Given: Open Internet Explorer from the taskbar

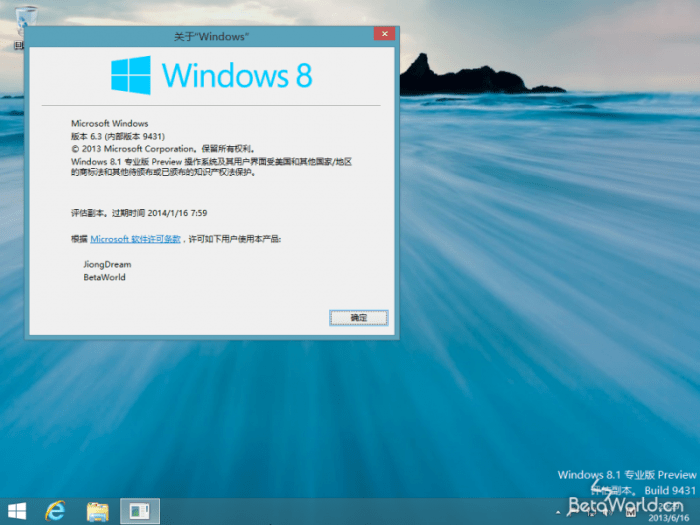Looking at the screenshot, I should coord(55,512).
